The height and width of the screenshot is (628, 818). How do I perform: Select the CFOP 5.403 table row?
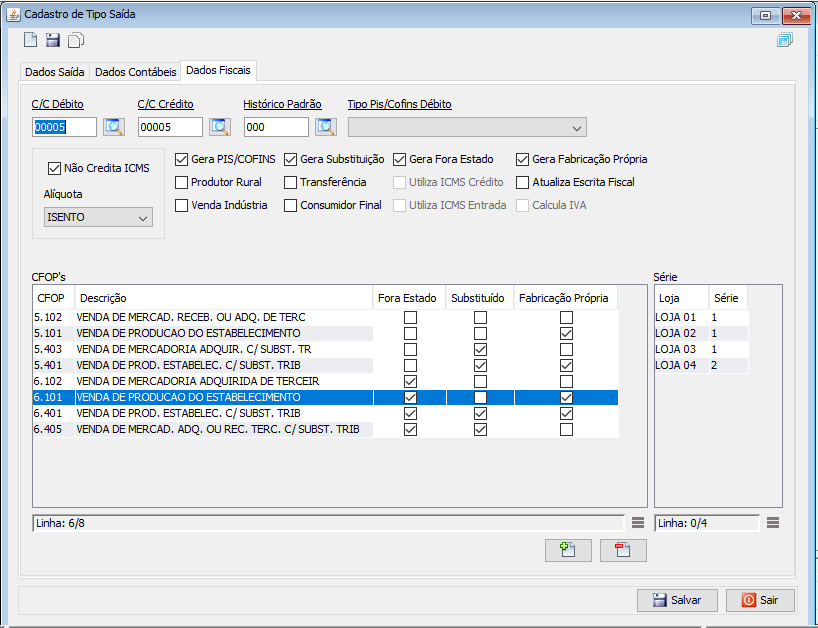click(200, 349)
